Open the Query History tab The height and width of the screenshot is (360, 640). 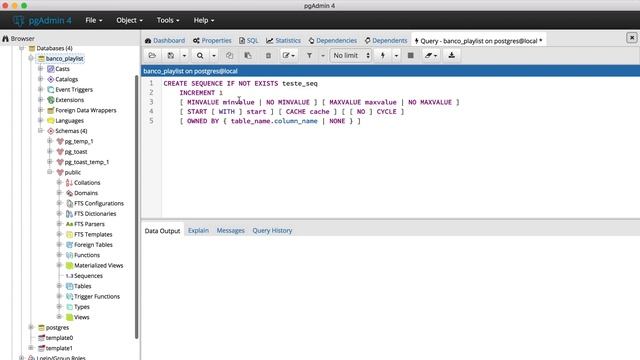[272, 231]
